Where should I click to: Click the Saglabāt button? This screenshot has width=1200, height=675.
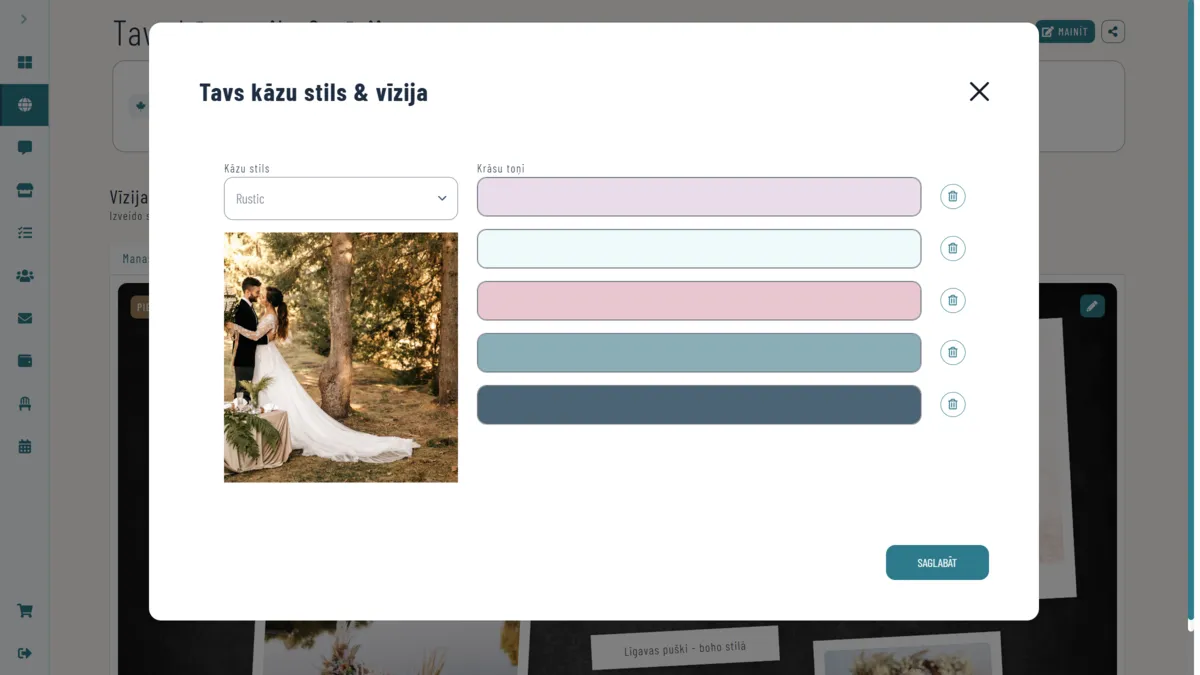pyautogui.click(x=936, y=563)
